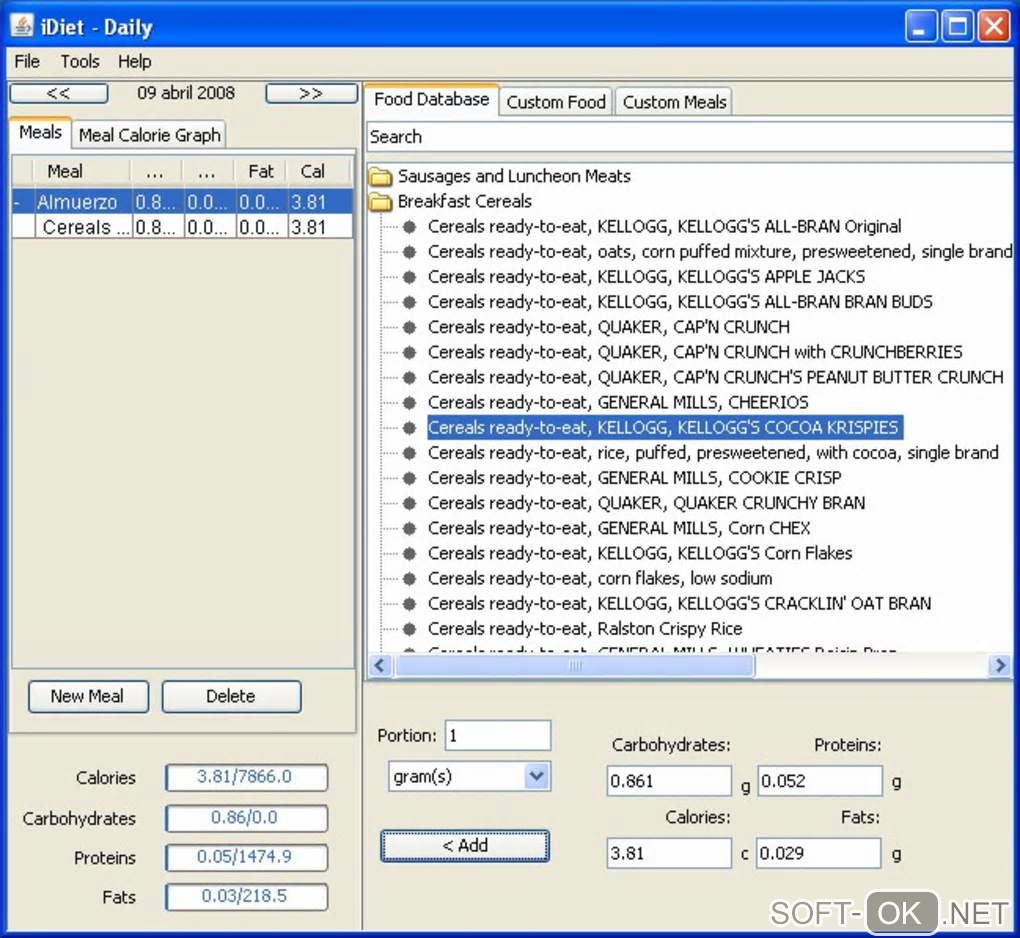Select corn flakes, low sodium item
This screenshot has width=1020, height=938.
pyautogui.click(x=600, y=579)
